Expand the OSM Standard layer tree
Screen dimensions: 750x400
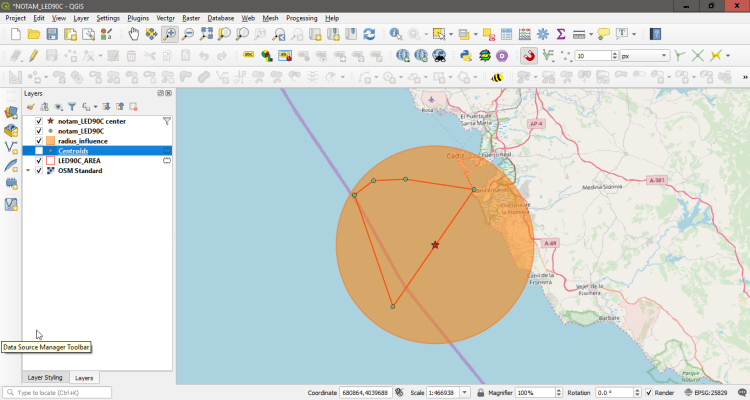tap(28, 170)
